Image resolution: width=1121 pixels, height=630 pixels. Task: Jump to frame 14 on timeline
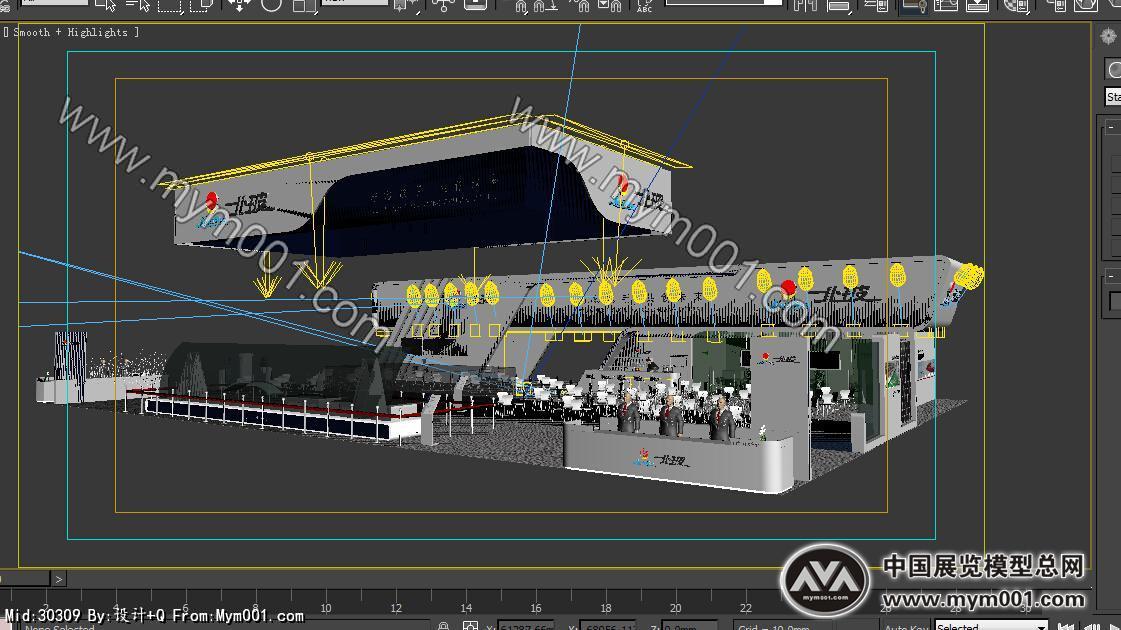coord(466,608)
